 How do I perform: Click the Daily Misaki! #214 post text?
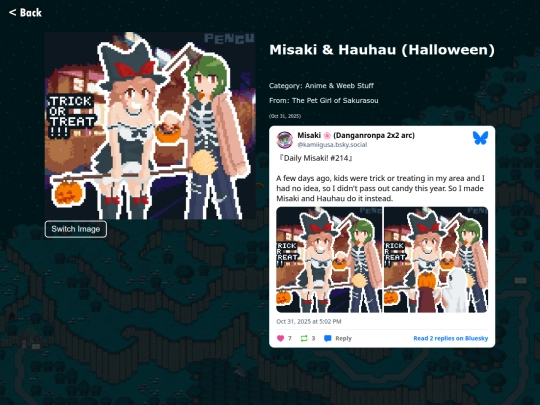coord(315,158)
